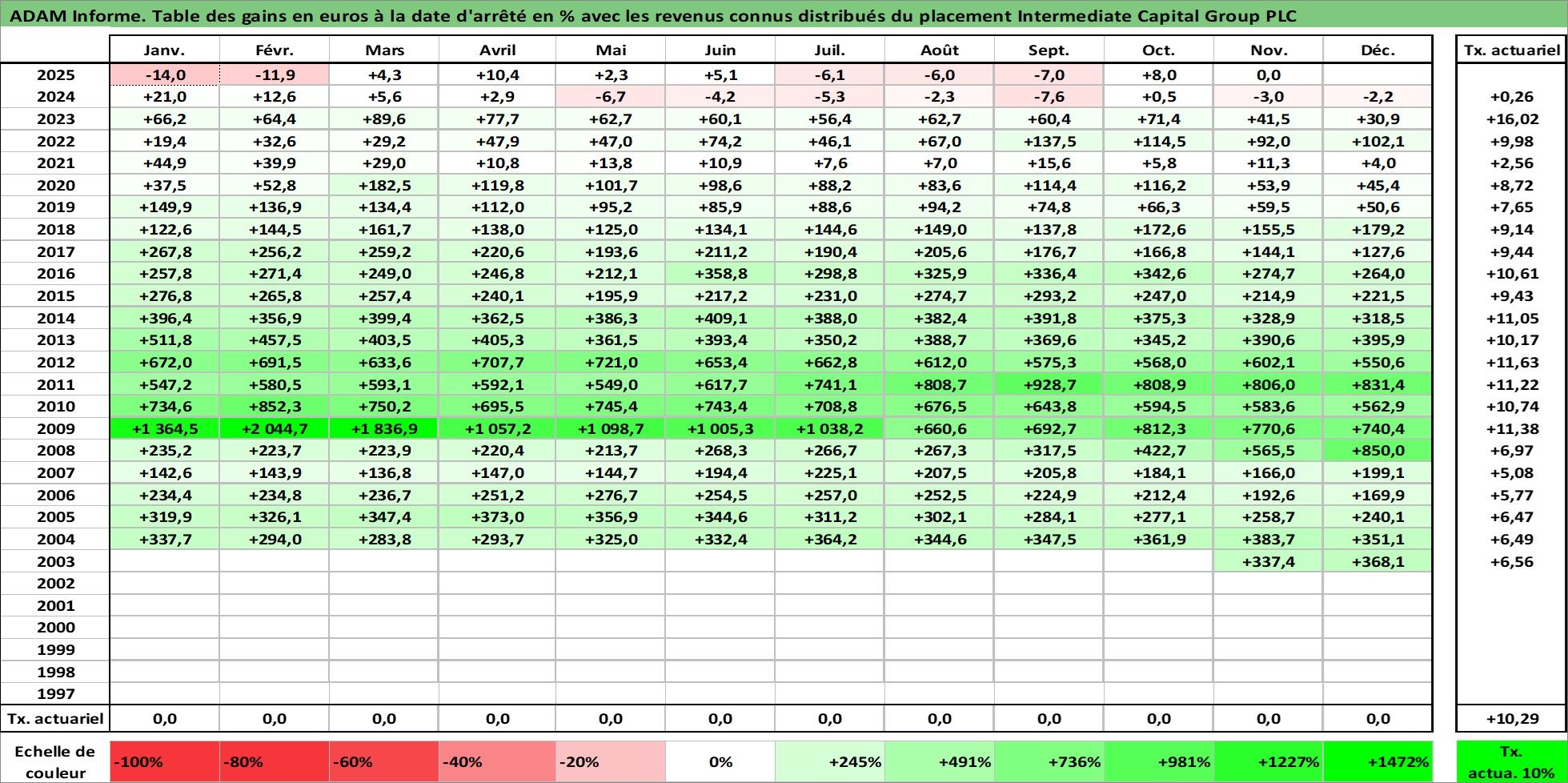The width and height of the screenshot is (1568, 783).
Task: Click the 2012 row label
Action: click(55, 362)
